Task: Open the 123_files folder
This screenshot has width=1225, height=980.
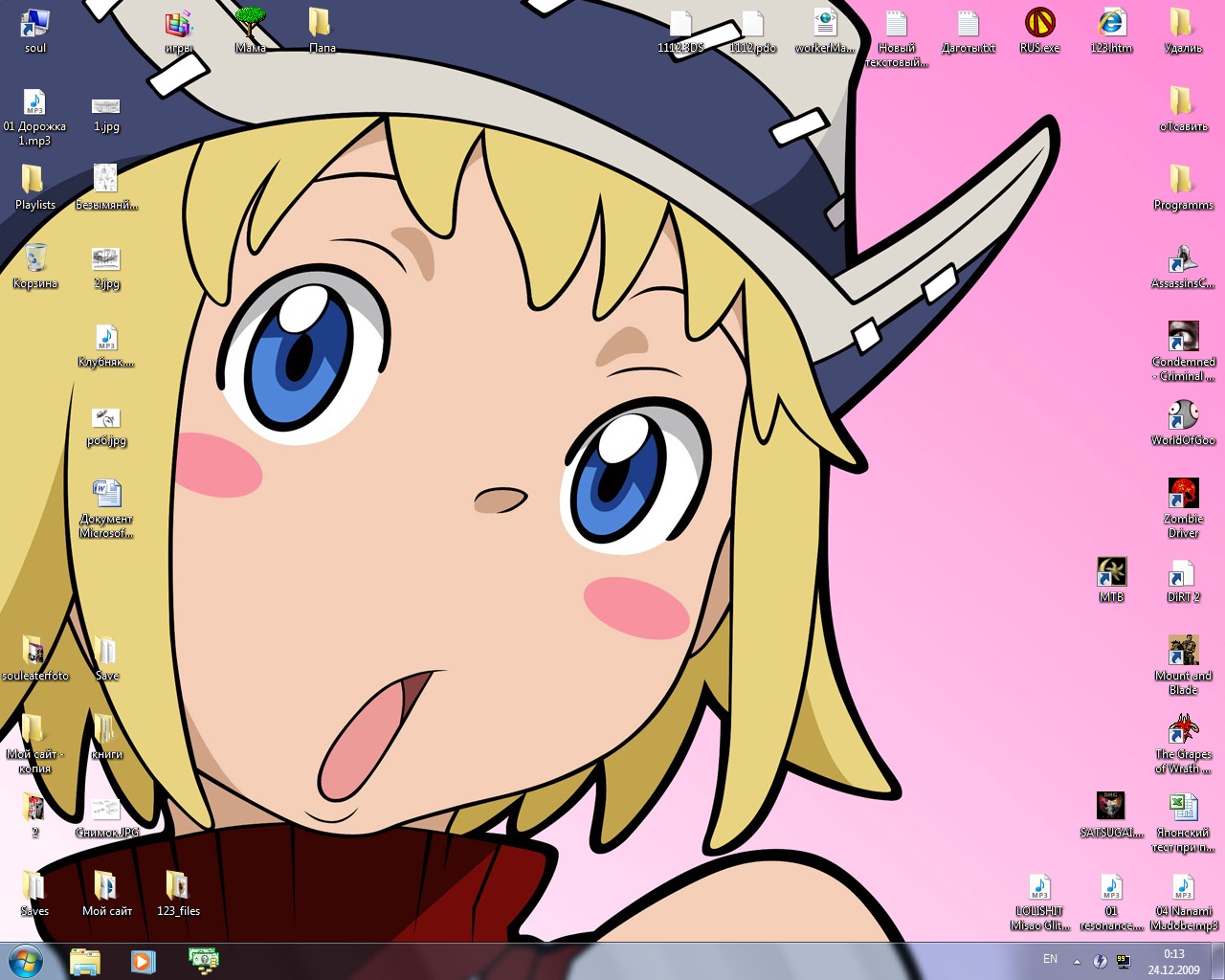Action: [178, 893]
